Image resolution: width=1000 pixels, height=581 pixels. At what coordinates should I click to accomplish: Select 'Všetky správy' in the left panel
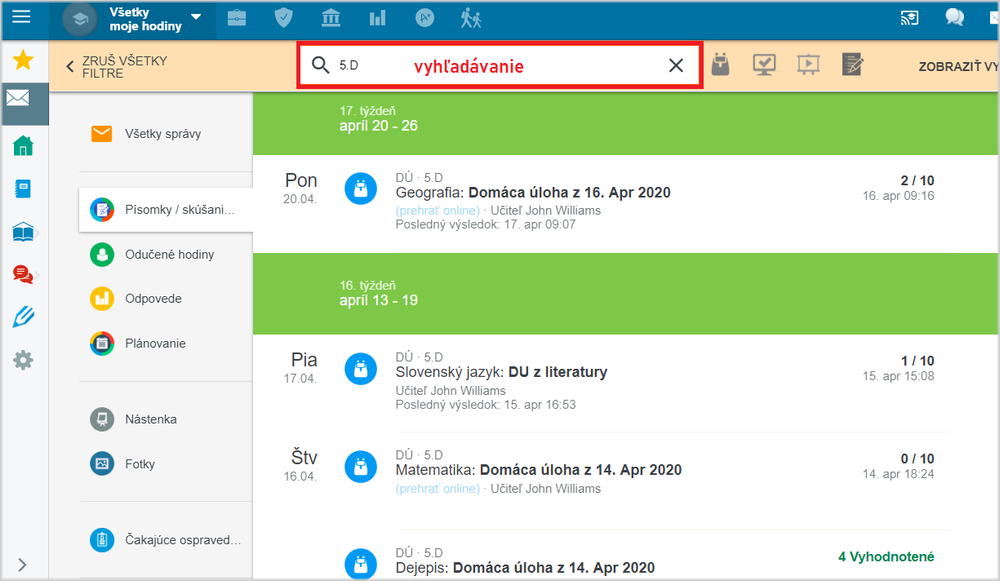click(163, 134)
